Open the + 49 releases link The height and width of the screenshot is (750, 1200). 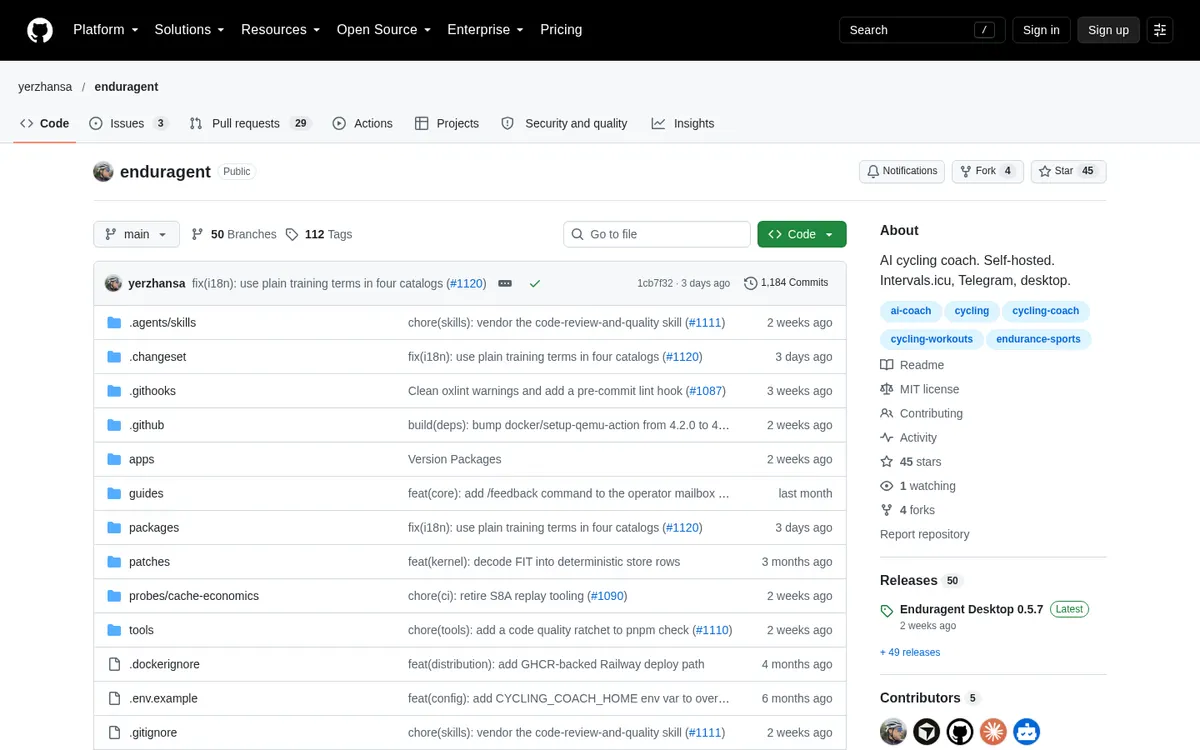[910, 652]
